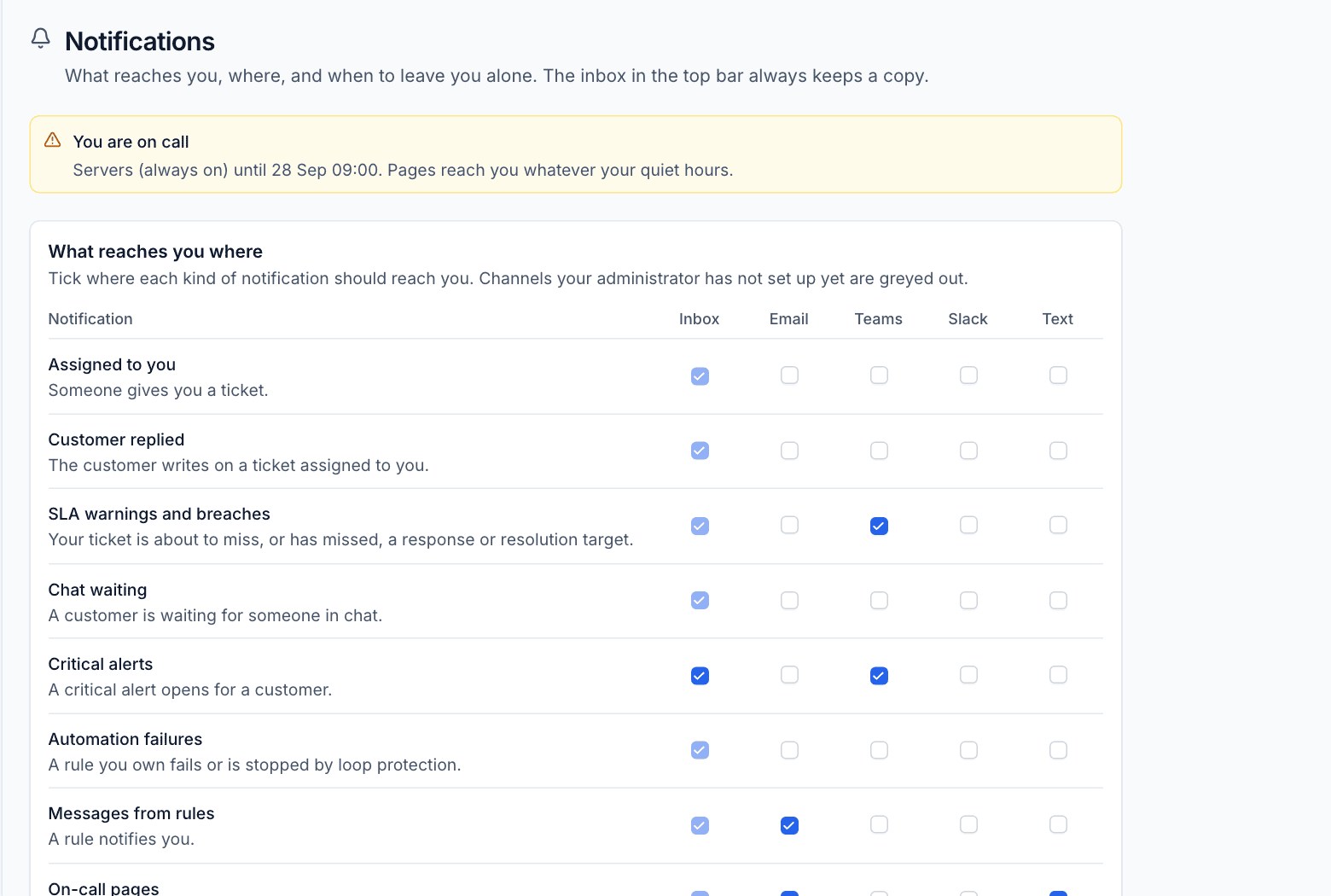Screen dimensions: 1331x896
Task: Tick Text for Messages from rules
Action: tap(1058, 824)
